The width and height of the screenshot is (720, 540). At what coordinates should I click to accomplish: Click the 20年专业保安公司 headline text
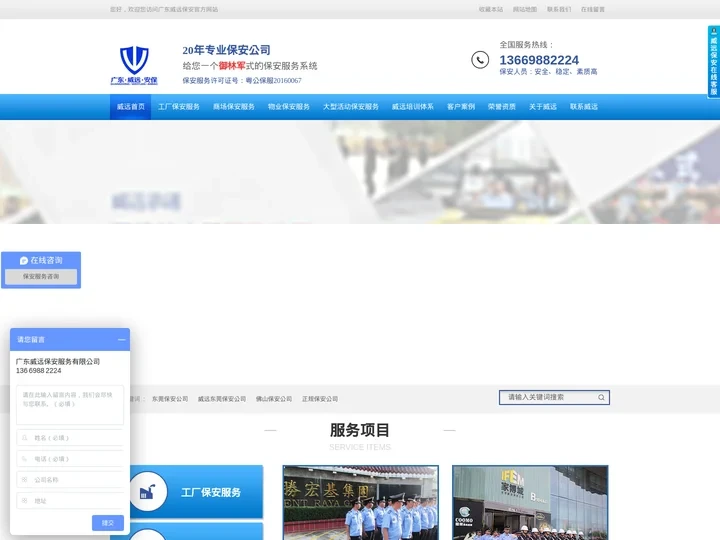click(x=226, y=50)
